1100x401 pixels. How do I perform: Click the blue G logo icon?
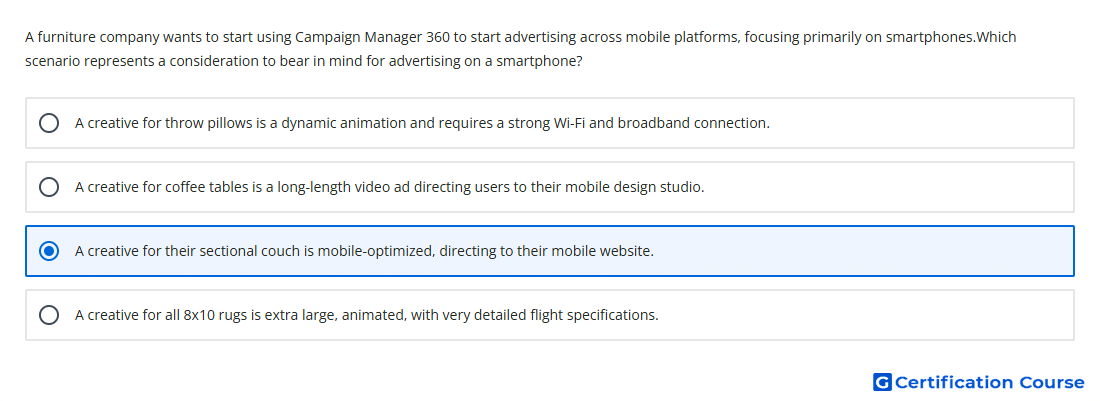[x=882, y=382]
